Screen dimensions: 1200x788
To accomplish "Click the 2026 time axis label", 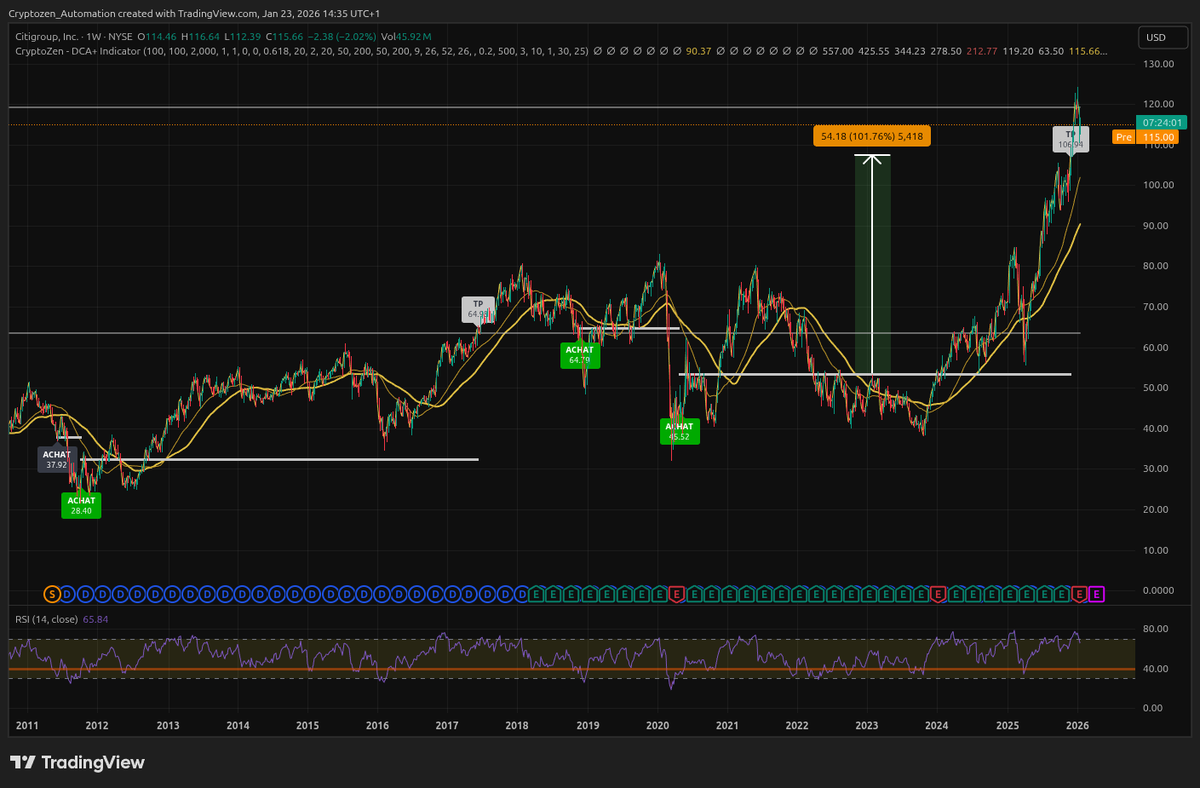I will [1076, 725].
